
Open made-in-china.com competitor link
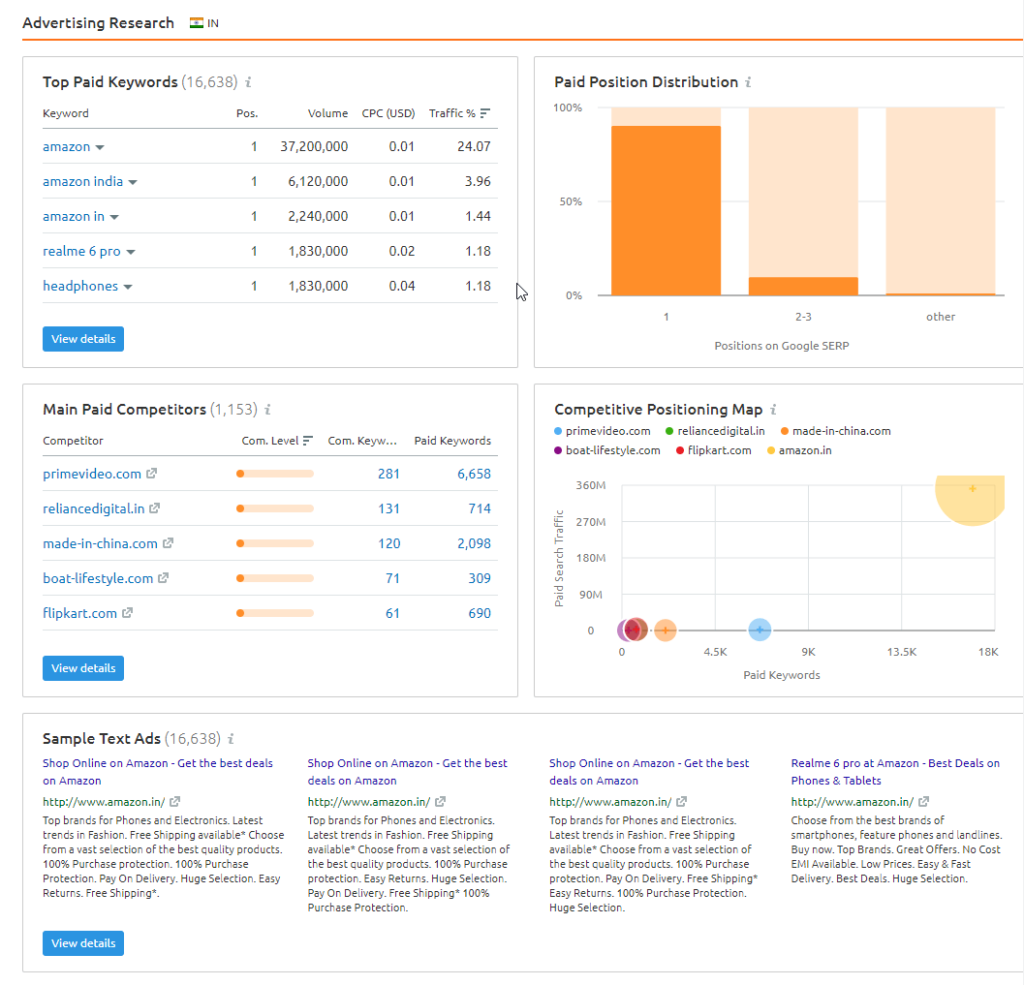click(100, 543)
